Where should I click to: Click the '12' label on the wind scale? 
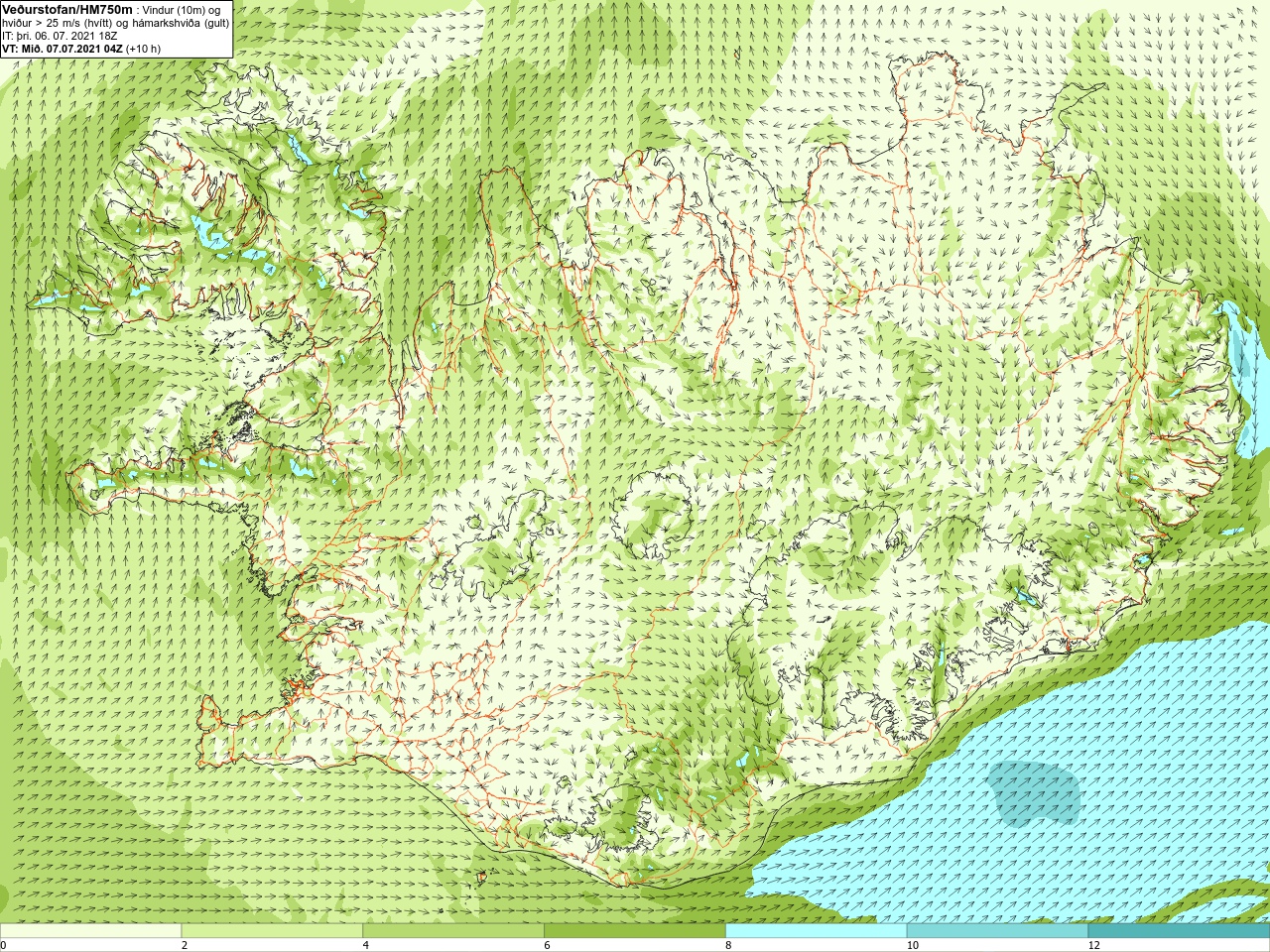click(1093, 945)
